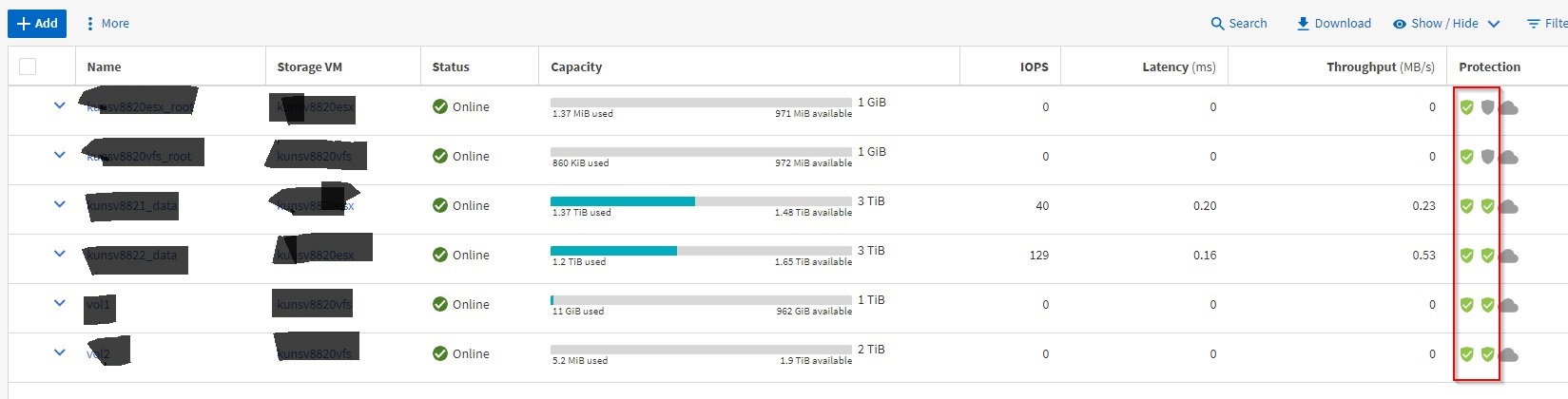Expand the kunsv8821_data row chevron

(60, 204)
